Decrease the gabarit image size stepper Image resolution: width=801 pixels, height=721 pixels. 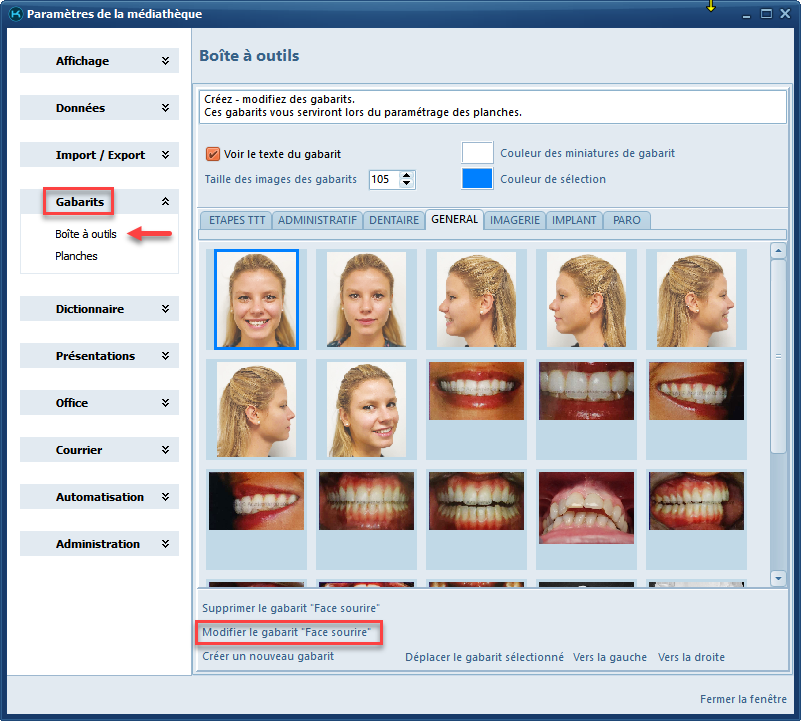coord(406,184)
